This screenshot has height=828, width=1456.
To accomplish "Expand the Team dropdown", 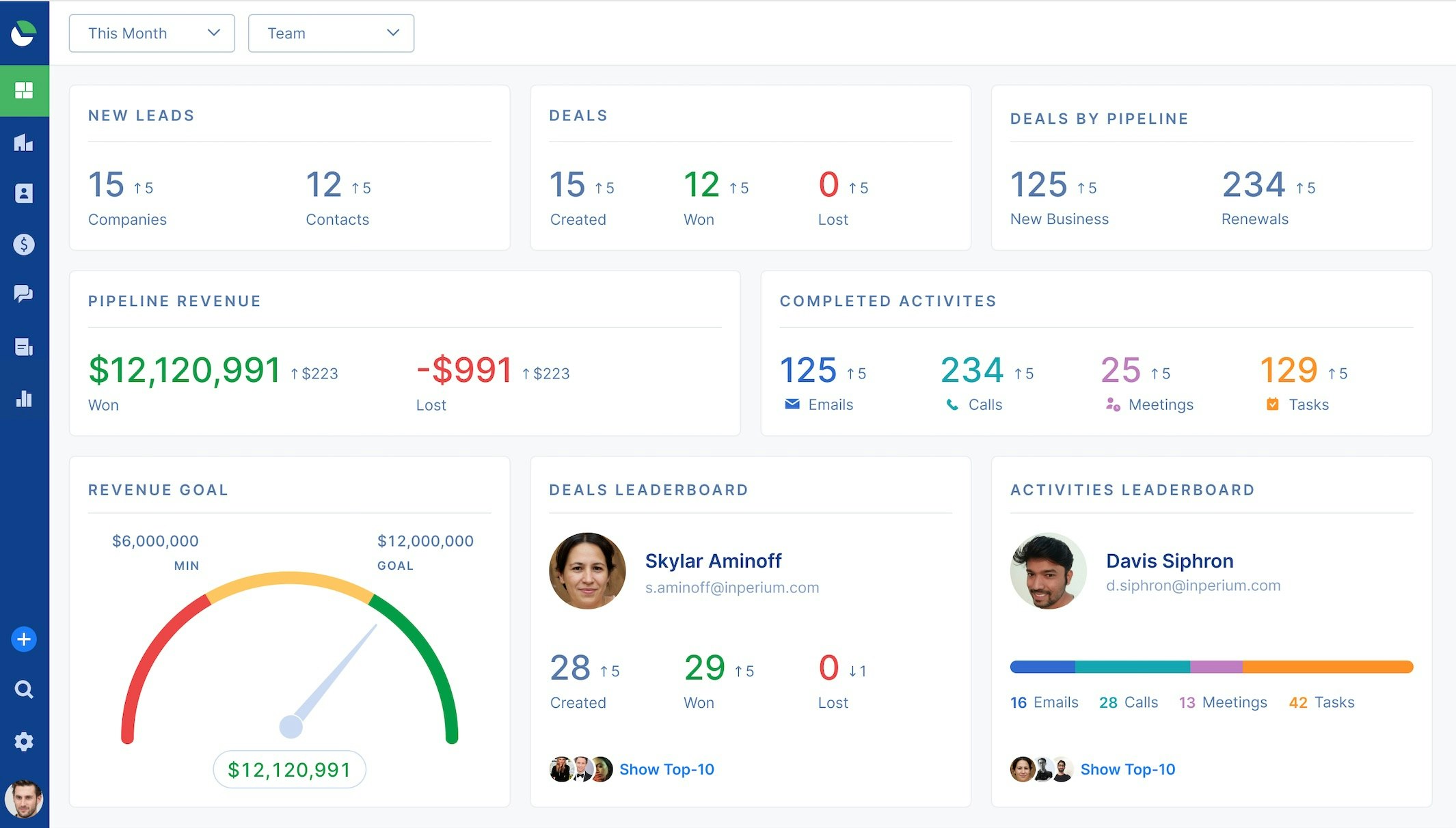I will 331,33.
